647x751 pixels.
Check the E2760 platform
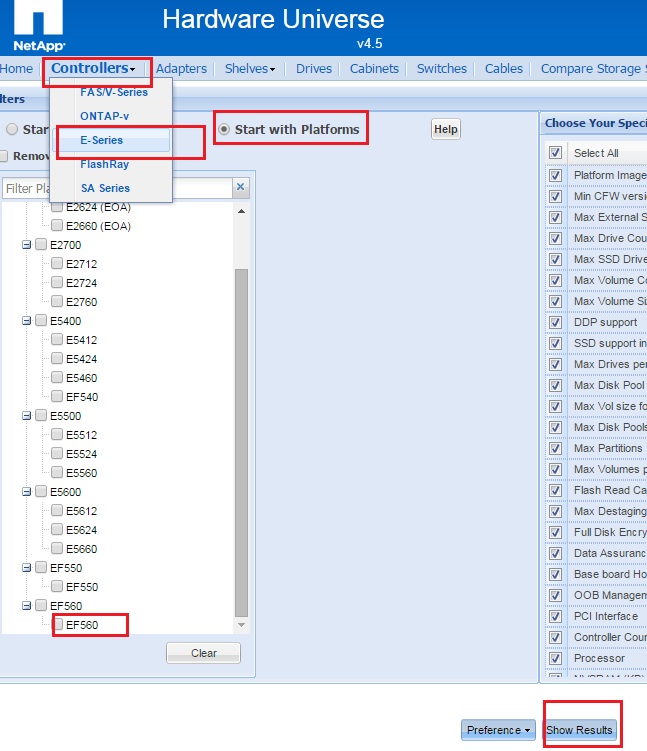(57, 301)
